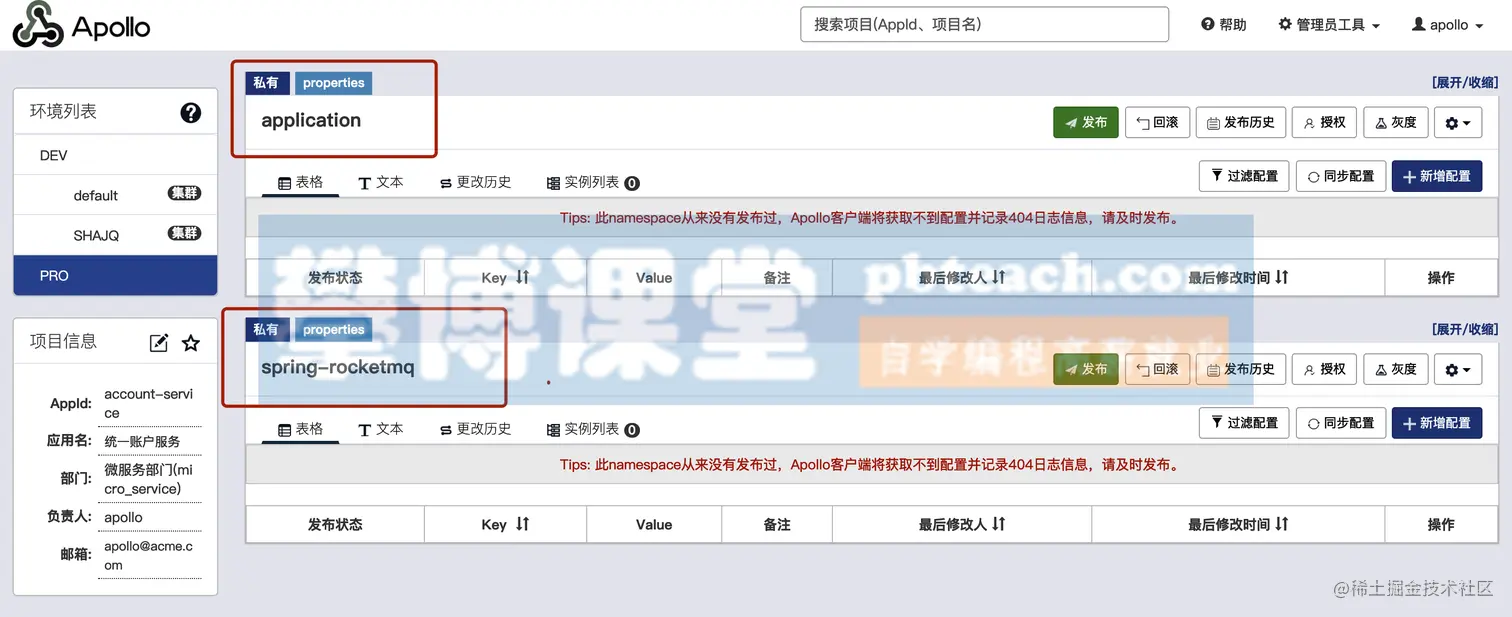This screenshot has height=617, width=1512.
Task: Click Value header in spring-rocketmq table
Action: click(654, 524)
